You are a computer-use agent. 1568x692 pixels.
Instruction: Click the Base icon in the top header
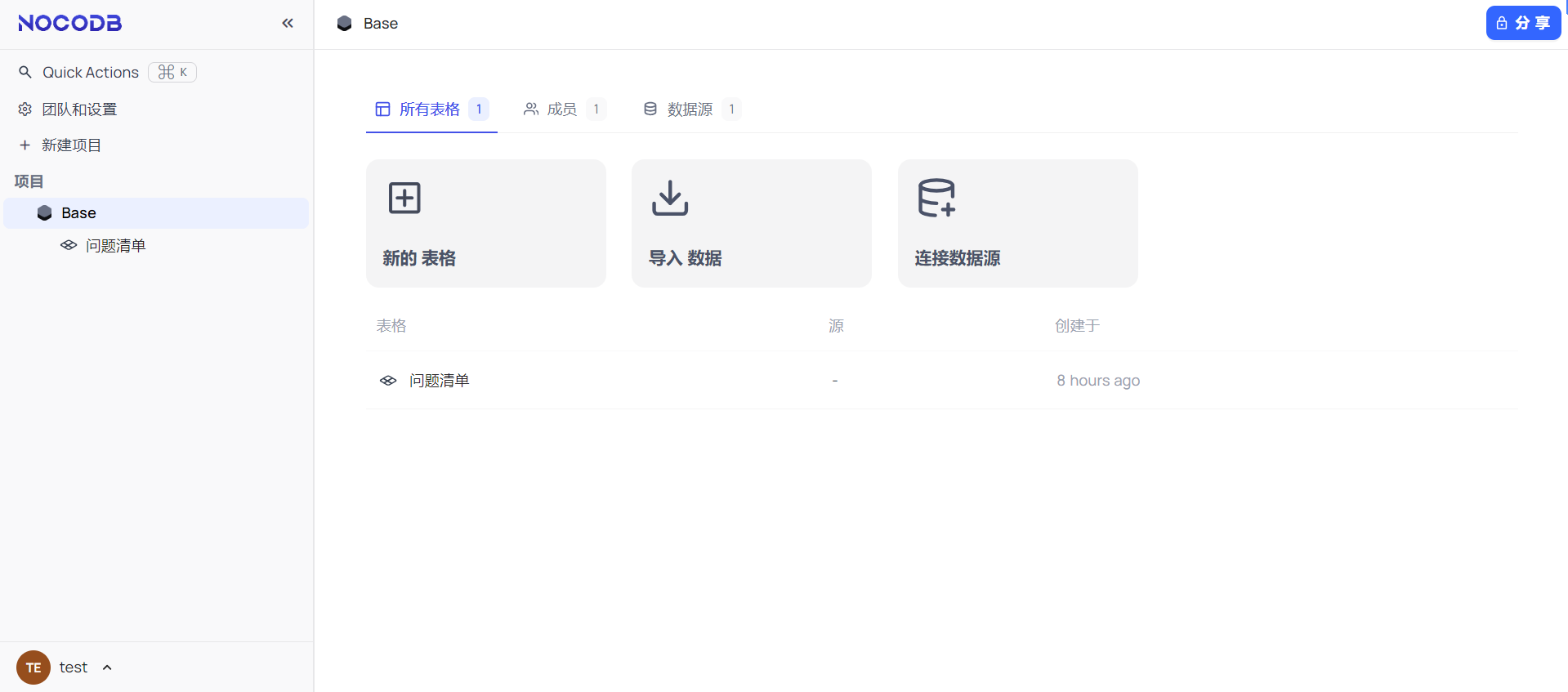(x=345, y=24)
